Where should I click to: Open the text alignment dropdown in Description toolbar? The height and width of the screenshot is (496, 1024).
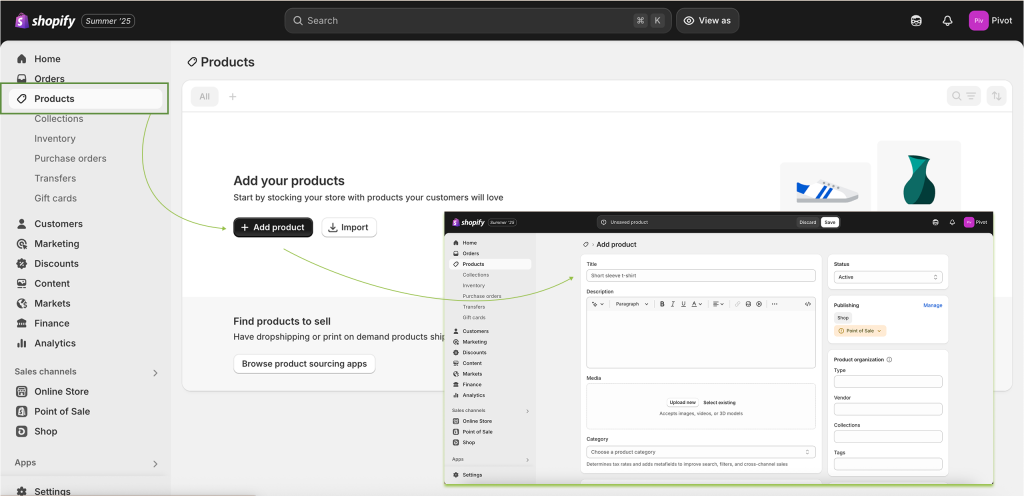click(x=718, y=304)
